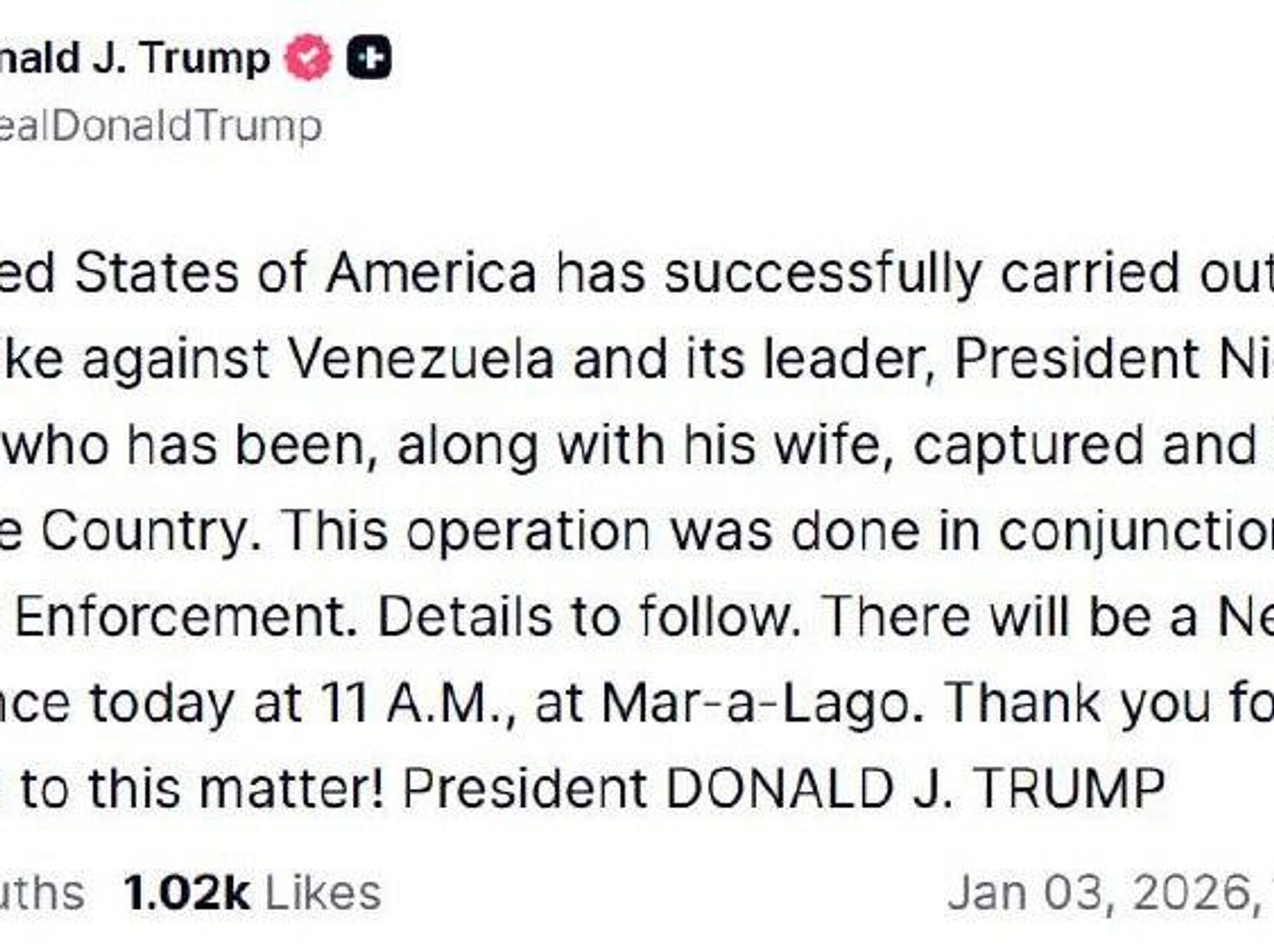Image resolution: width=1274 pixels, height=952 pixels.
Task: Click the red verified checkmark badge
Action: [x=307, y=58]
